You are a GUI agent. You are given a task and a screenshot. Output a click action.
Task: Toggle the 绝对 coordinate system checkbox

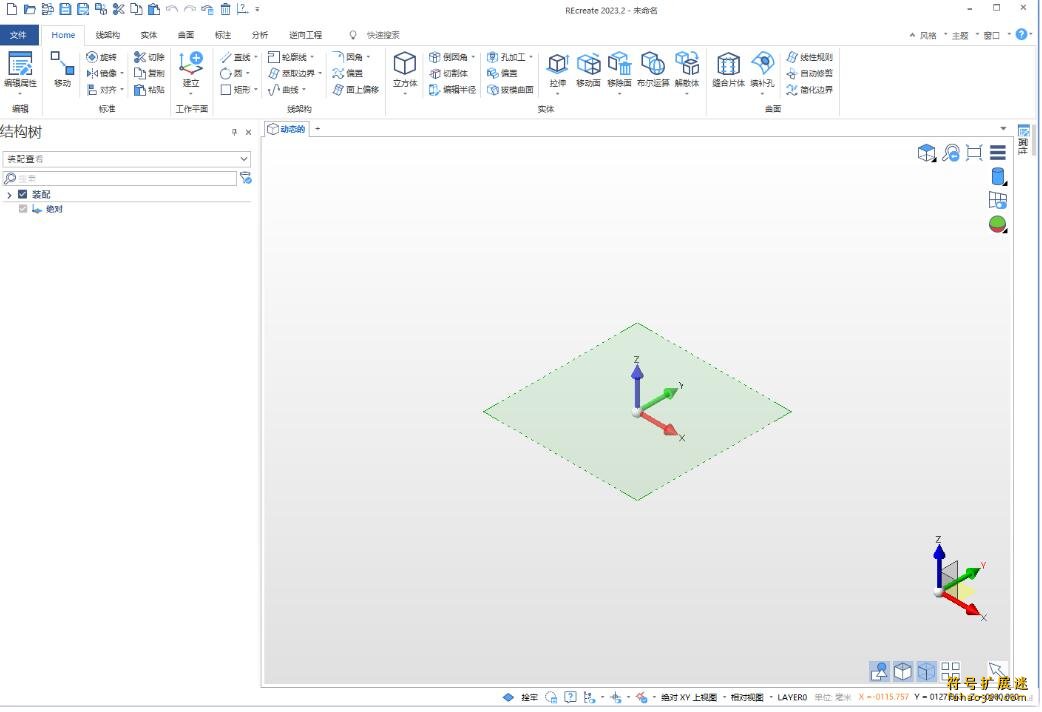23,209
